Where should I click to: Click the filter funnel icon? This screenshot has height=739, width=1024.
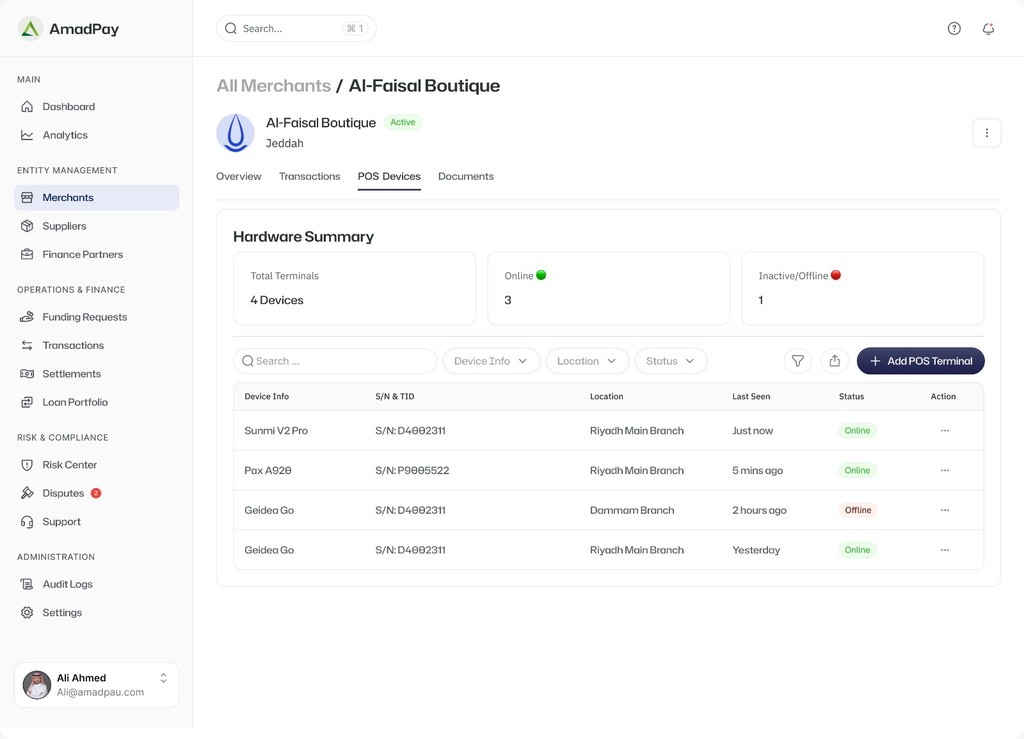[797, 361]
